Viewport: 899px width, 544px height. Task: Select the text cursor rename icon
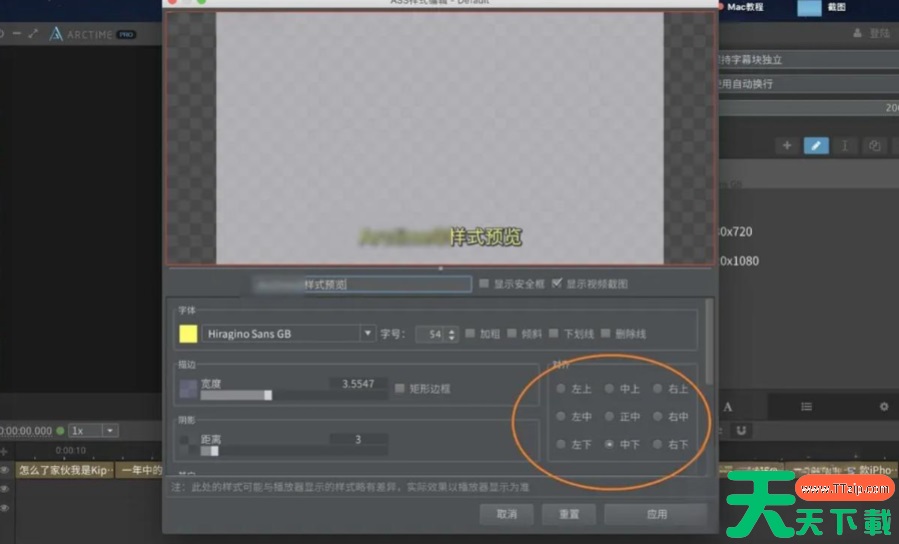[x=845, y=146]
